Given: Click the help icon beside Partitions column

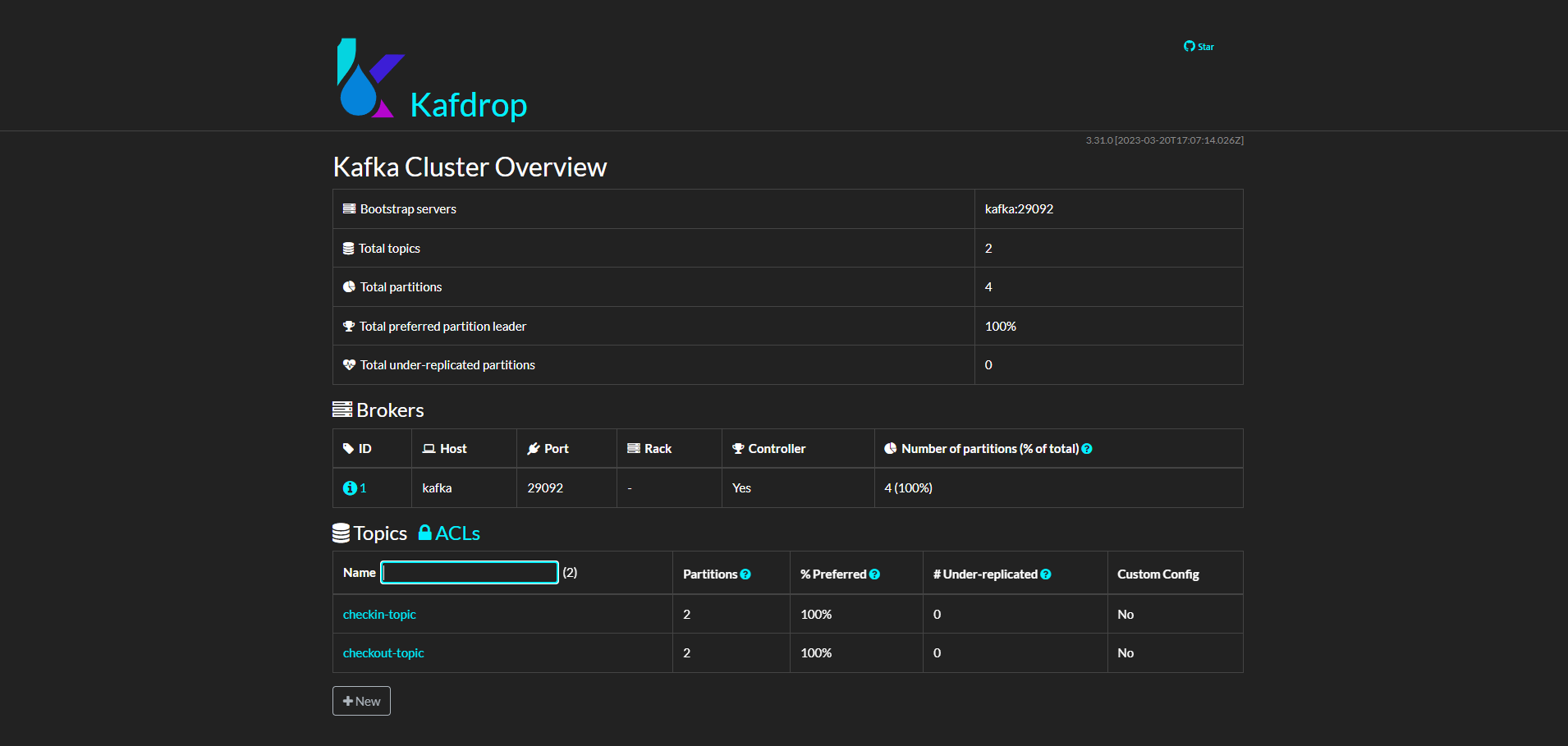Looking at the screenshot, I should click(745, 574).
